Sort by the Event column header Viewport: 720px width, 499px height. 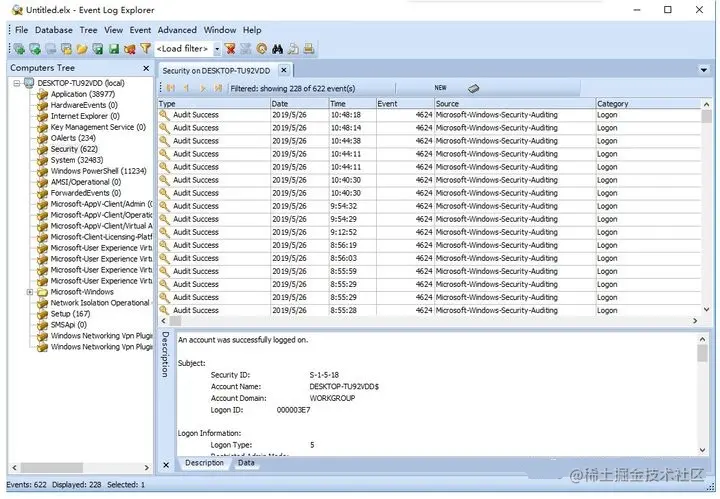(x=405, y=104)
